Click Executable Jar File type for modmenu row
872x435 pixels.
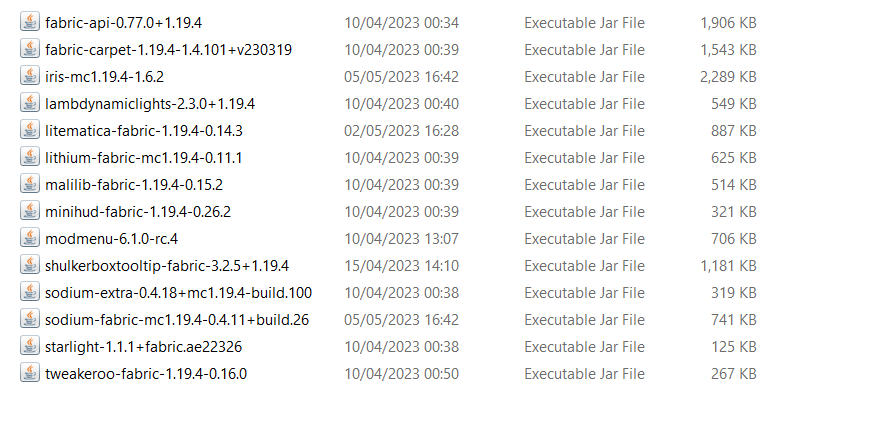584,239
